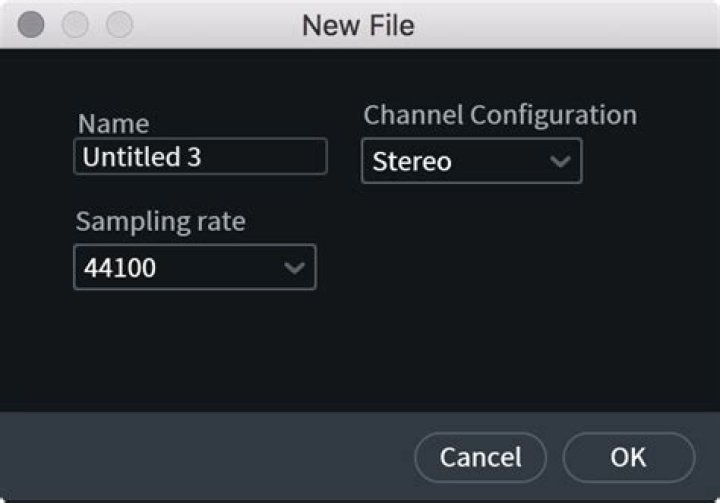
Task: Click the gray minimize window button
Action: (75, 25)
